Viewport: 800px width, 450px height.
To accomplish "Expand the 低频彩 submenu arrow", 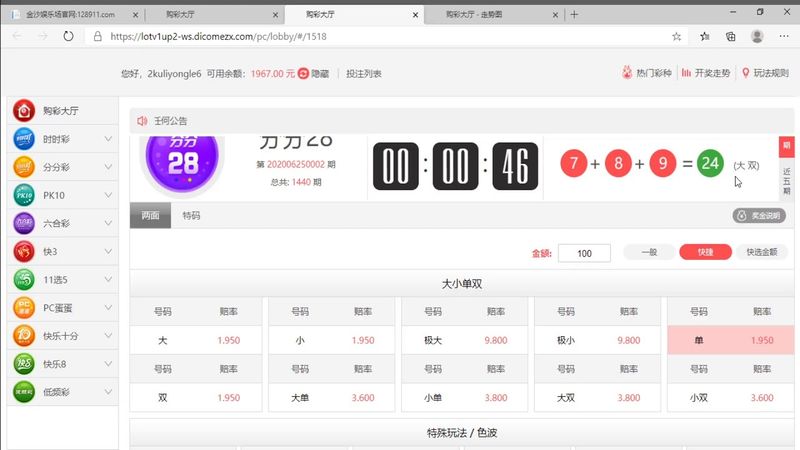I will [108, 392].
